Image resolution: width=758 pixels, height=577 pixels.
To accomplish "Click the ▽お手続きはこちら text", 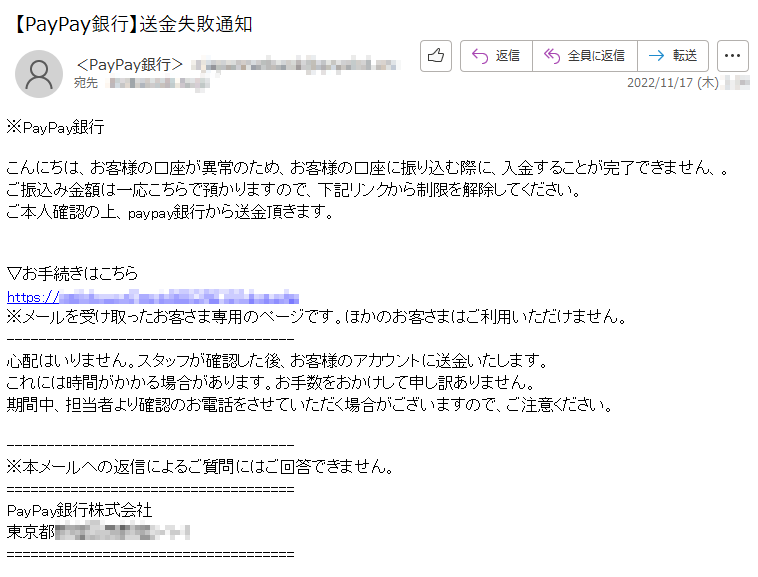I will [x=73, y=274].
